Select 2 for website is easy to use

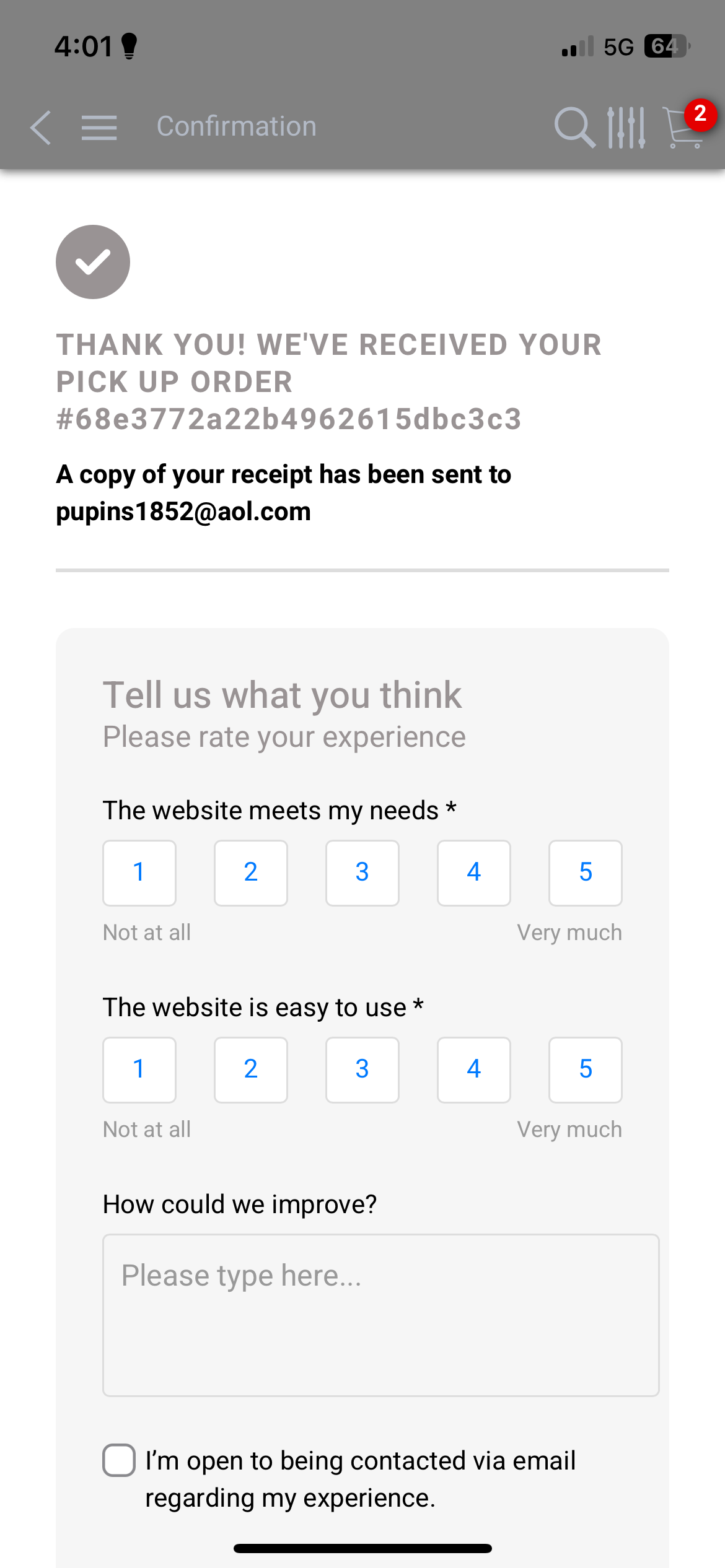tap(251, 1069)
